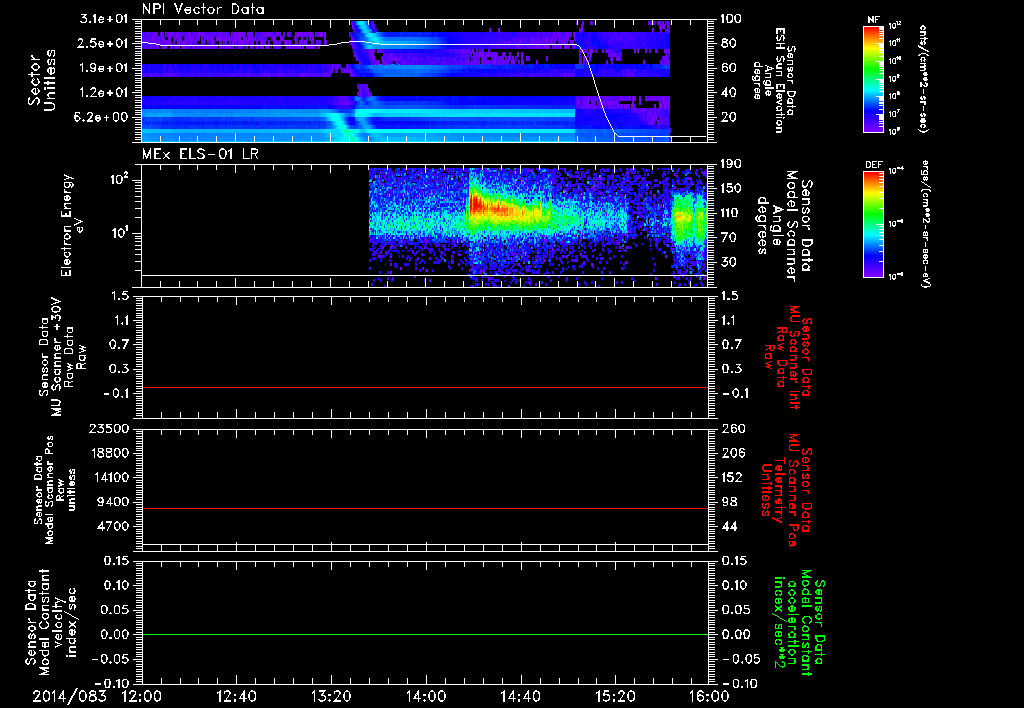The height and width of the screenshot is (708, 1024).
Task: Click the "98" telemetry tick label
Action: [729, 502]
